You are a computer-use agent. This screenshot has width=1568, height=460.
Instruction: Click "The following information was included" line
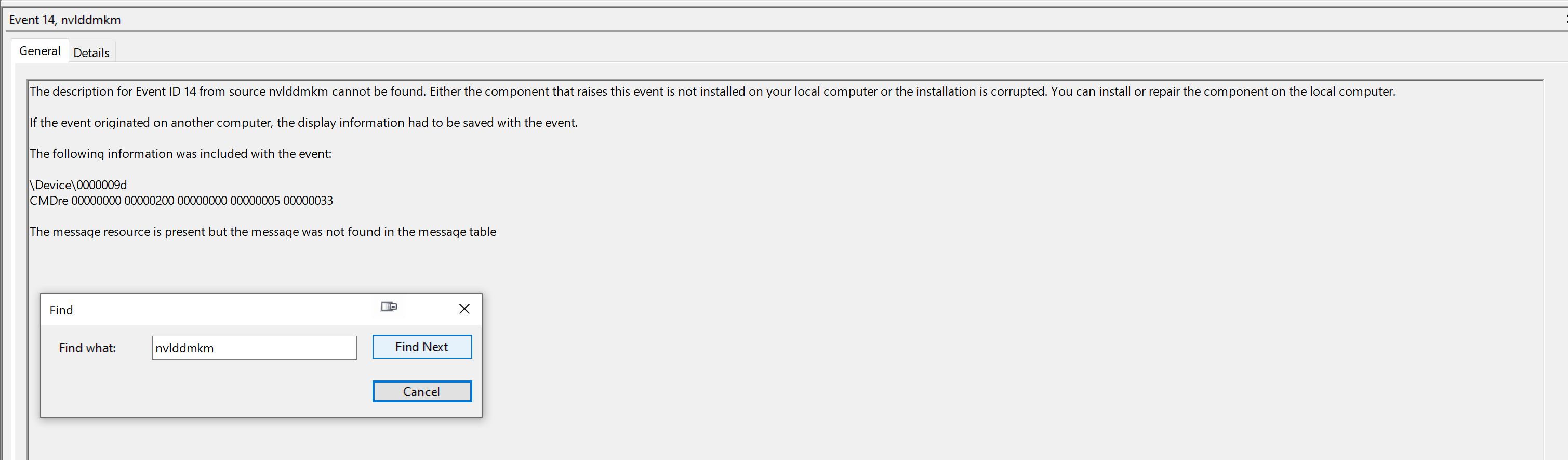click(x=180, y=153)
